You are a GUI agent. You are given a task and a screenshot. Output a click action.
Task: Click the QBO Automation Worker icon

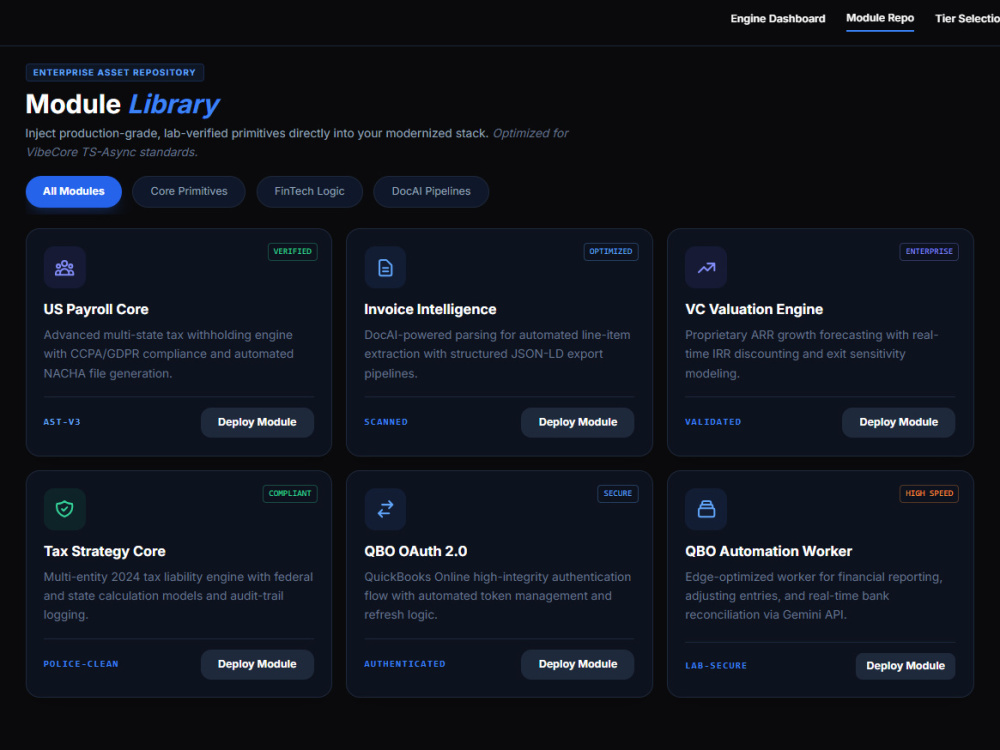click(706, 509)
